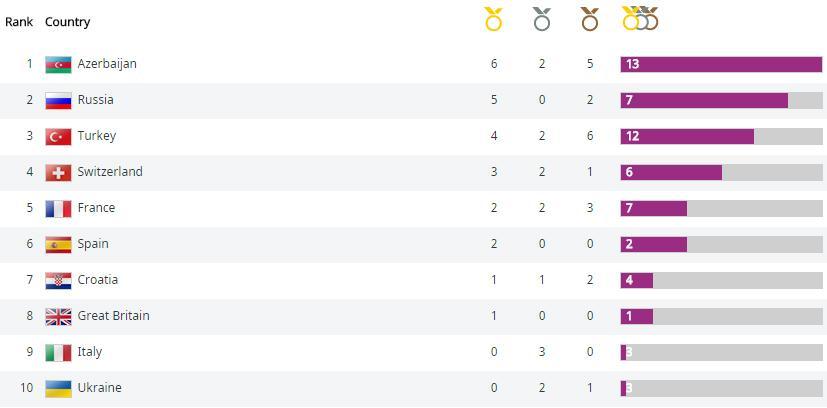This screenshot has width=827, height=408.
Task: Click the Russia flag icon
Action: tap(58, 100)
